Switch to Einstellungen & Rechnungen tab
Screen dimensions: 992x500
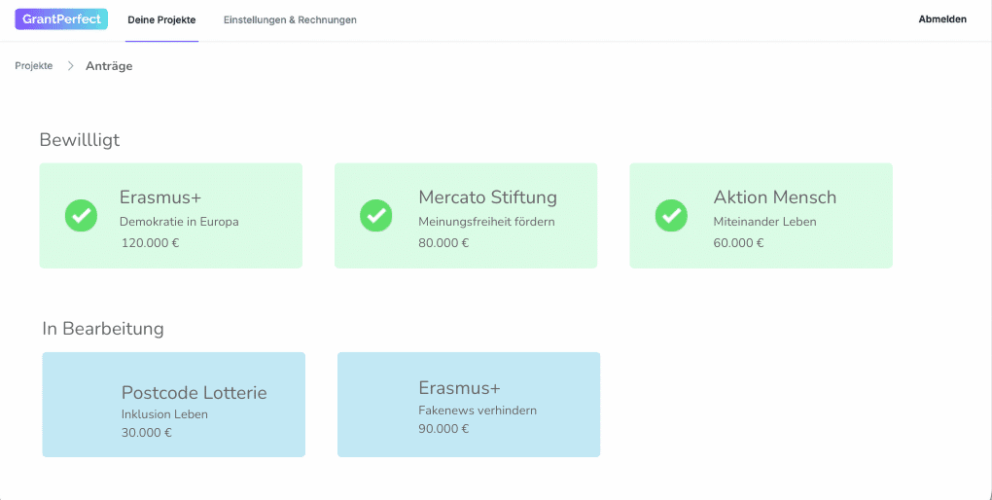(290, 20)
